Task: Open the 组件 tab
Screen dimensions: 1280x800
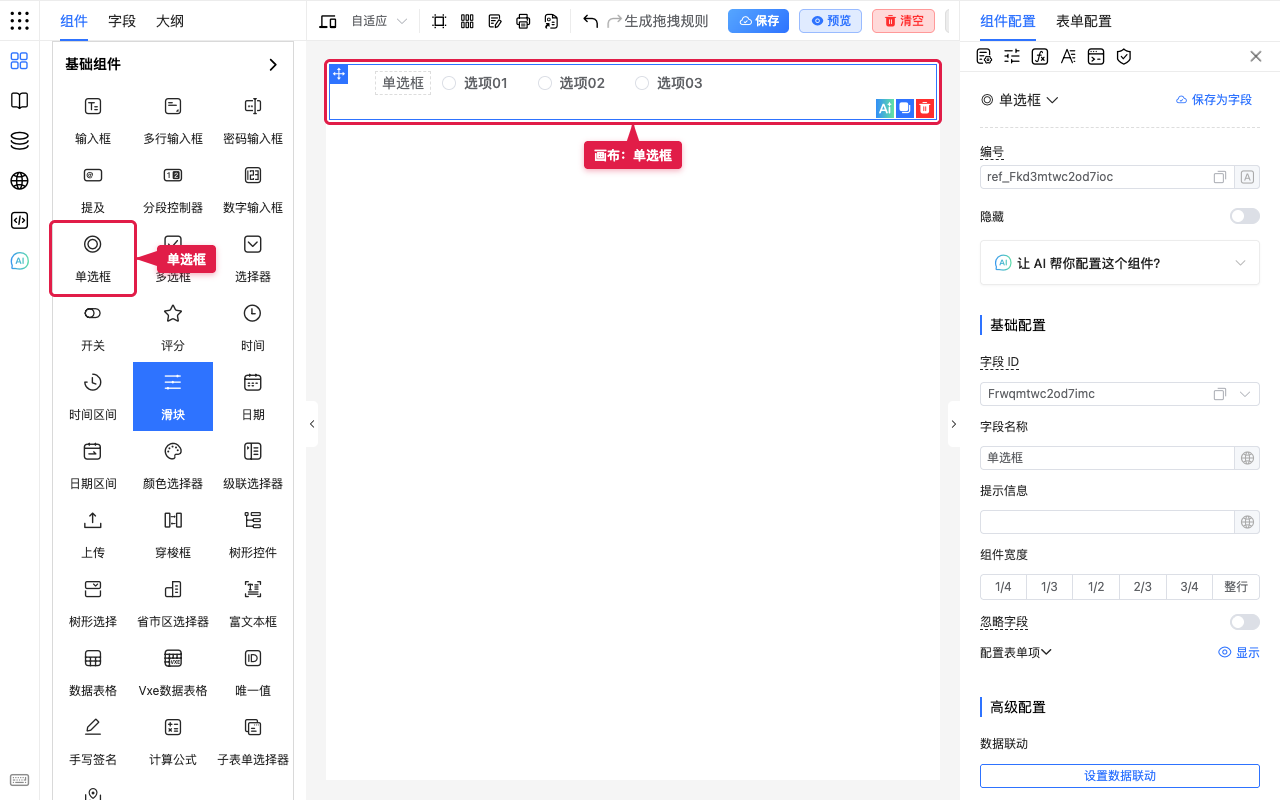Action: pos(74,21)
